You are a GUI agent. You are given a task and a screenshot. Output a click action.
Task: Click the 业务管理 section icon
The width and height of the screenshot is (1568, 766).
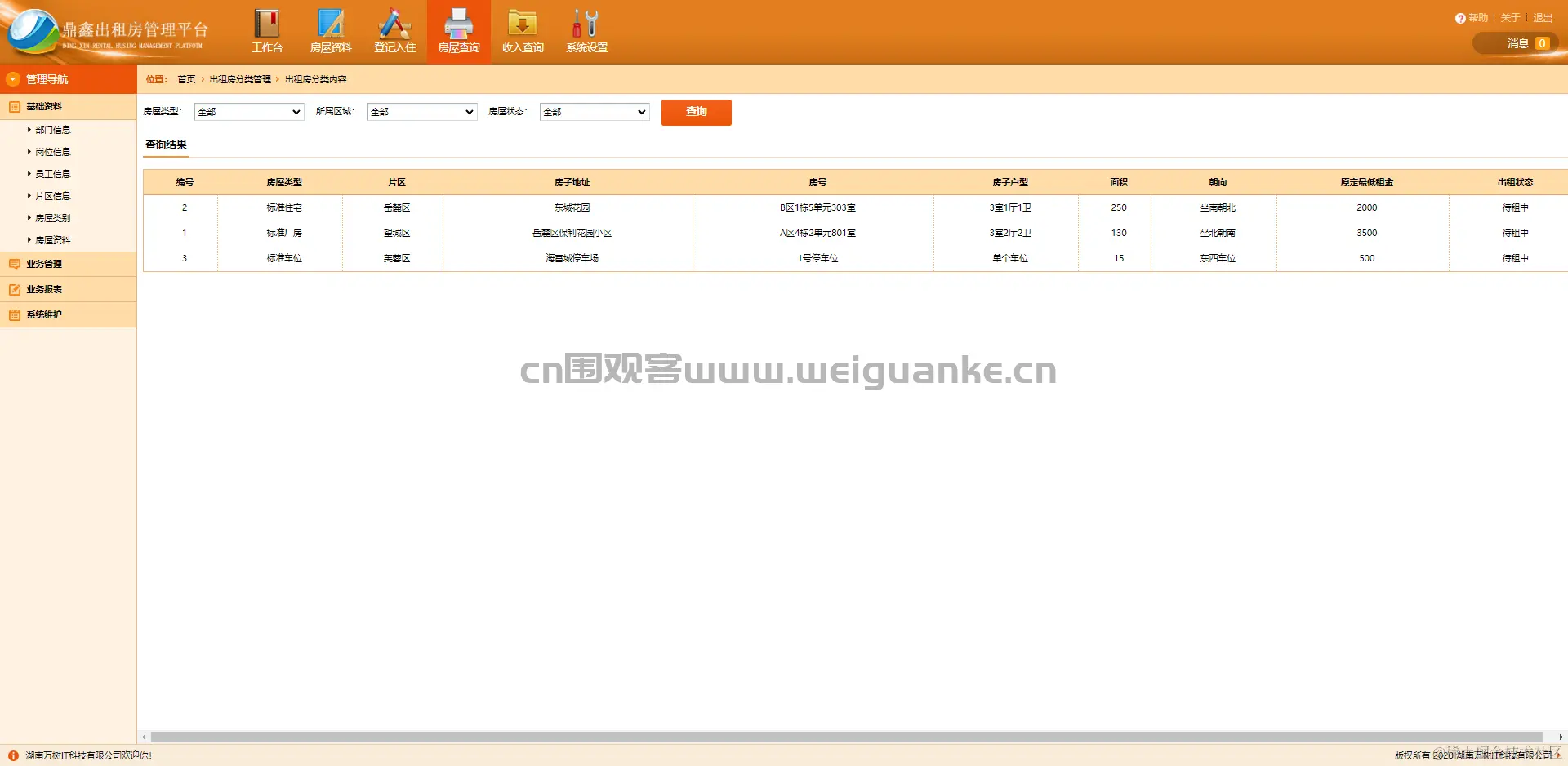(15, 264)
